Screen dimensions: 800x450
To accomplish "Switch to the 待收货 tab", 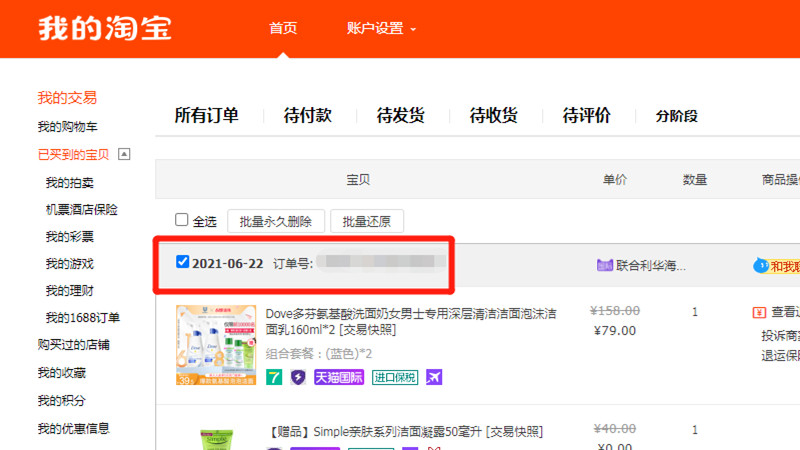I will pos(493,115).
